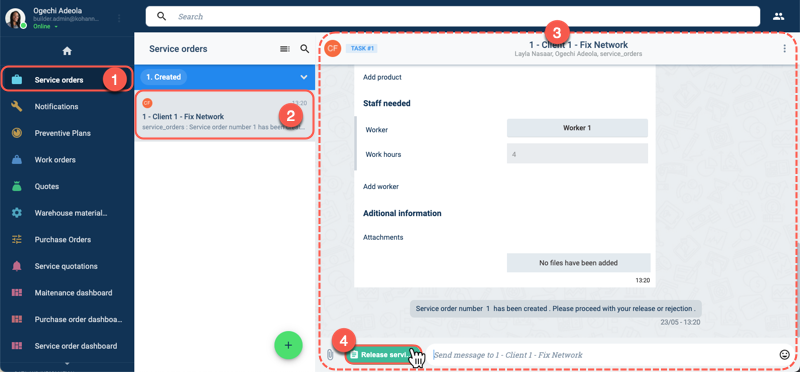
Task: Add a new service order with plus button
Action: point(288,345)
